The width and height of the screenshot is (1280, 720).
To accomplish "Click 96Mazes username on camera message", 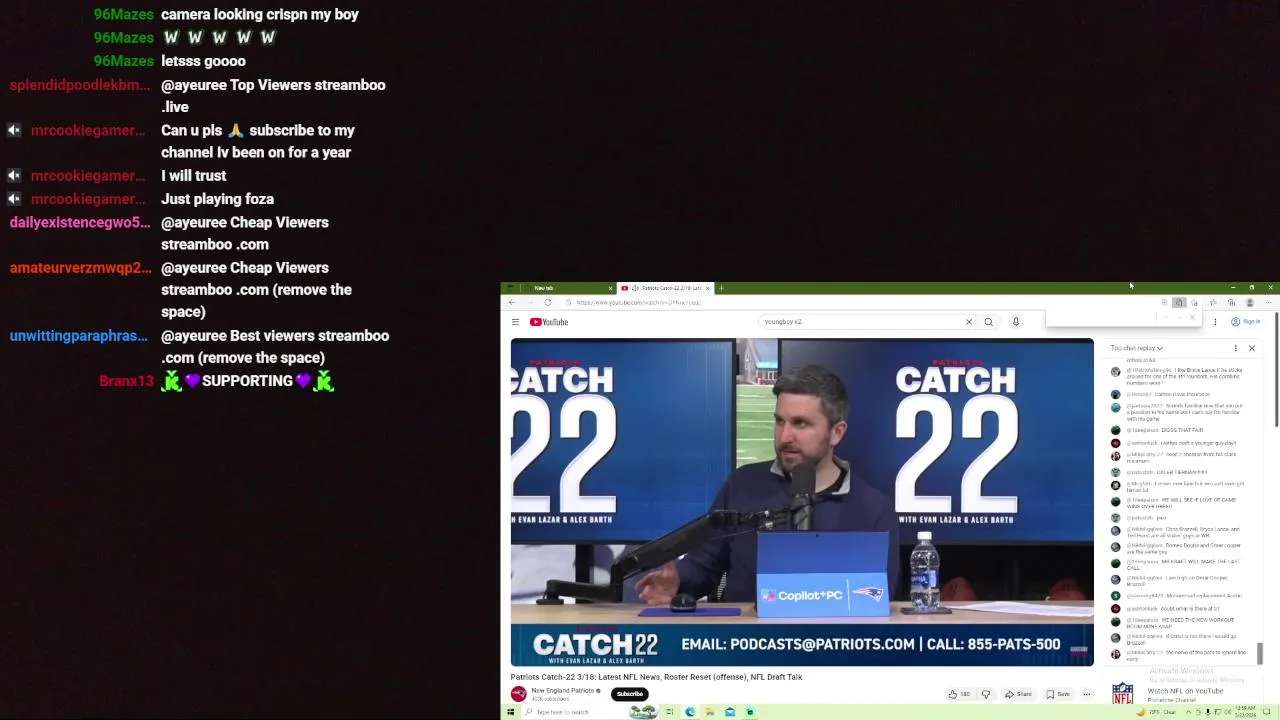I will (123, 15).
